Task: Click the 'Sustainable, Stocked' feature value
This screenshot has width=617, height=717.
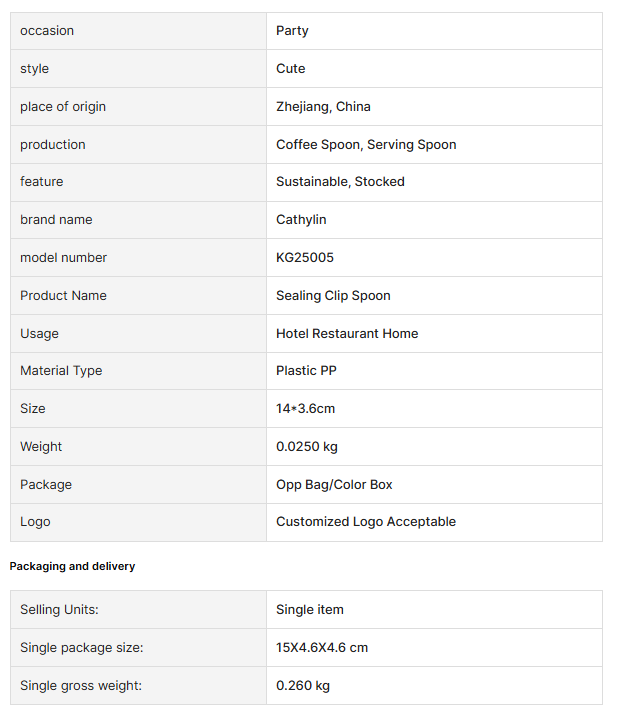Action: [340, 182]
